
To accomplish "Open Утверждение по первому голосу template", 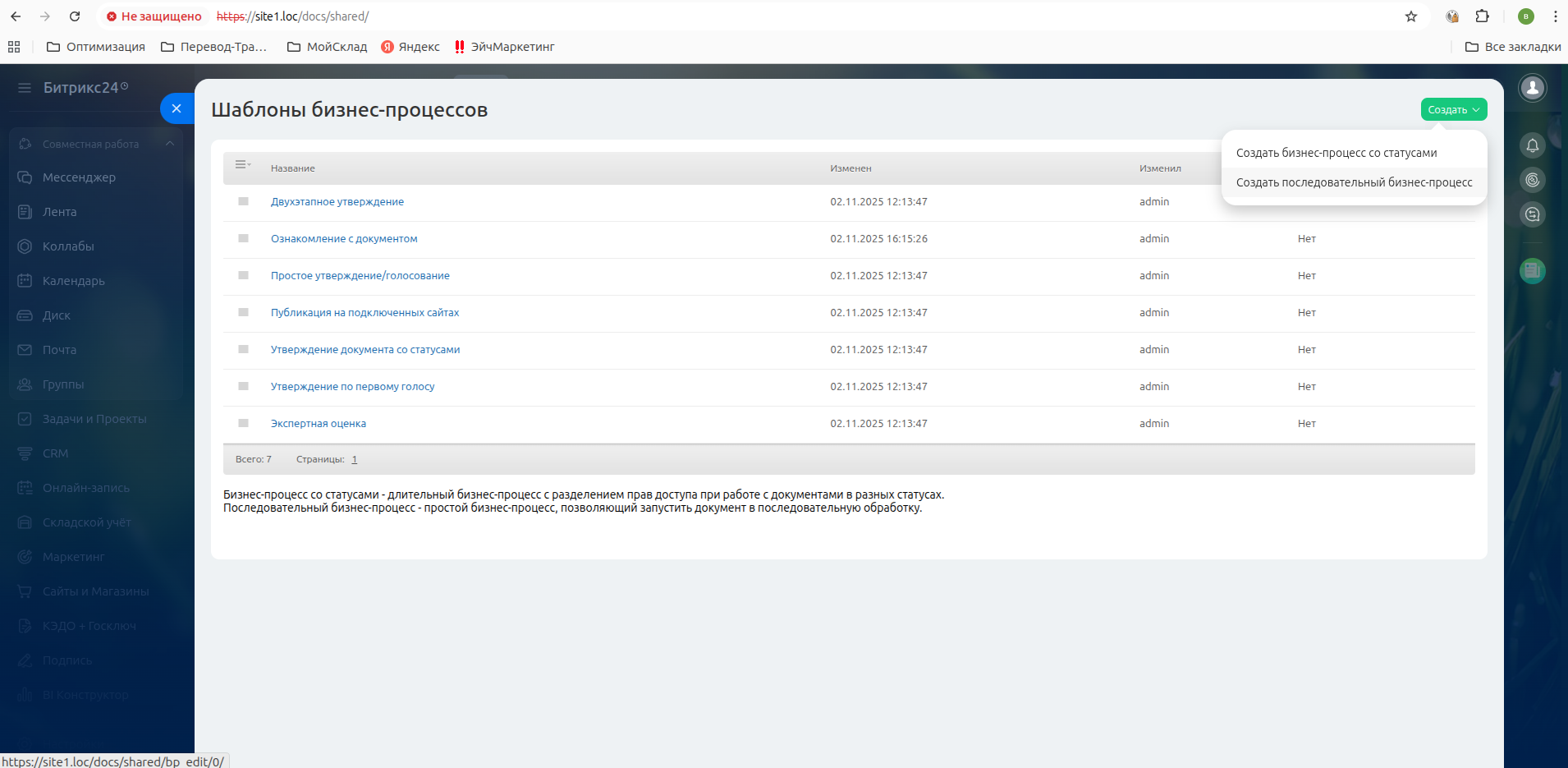I will 352,387.
